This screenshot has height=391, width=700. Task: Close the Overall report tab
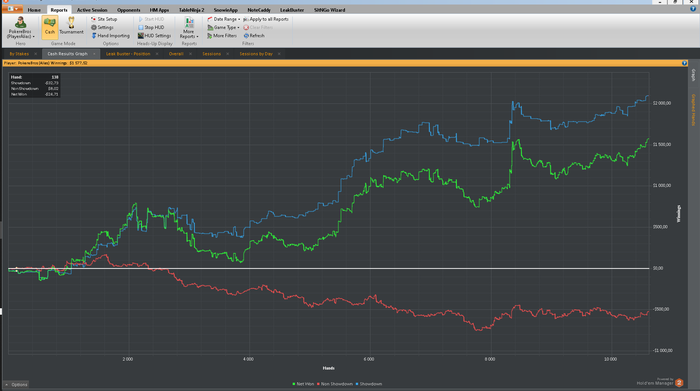click(191, 54)
